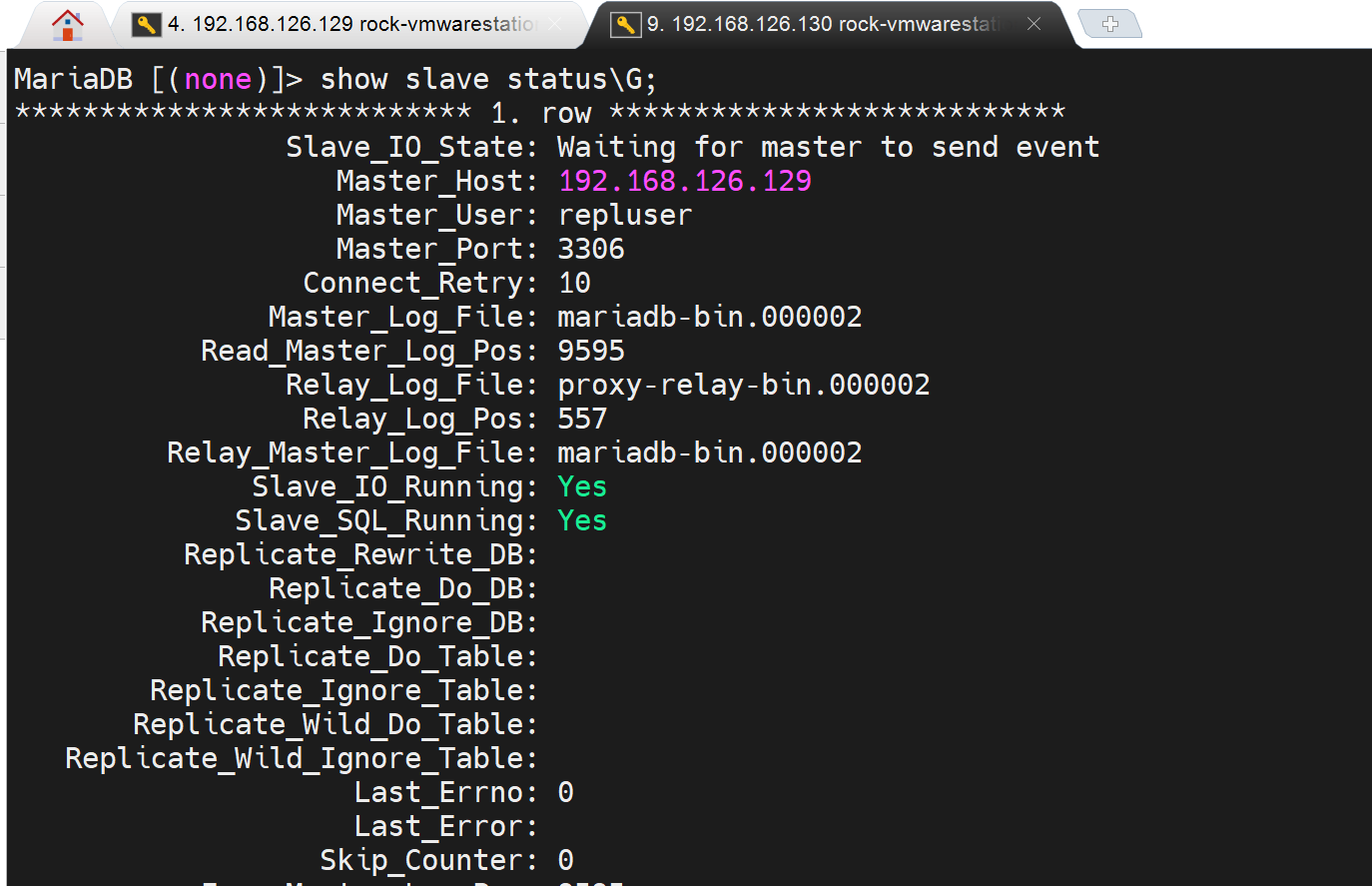
Task: Click the green Yes after Slave_SQL_Running
Action: tap(582, 520)
